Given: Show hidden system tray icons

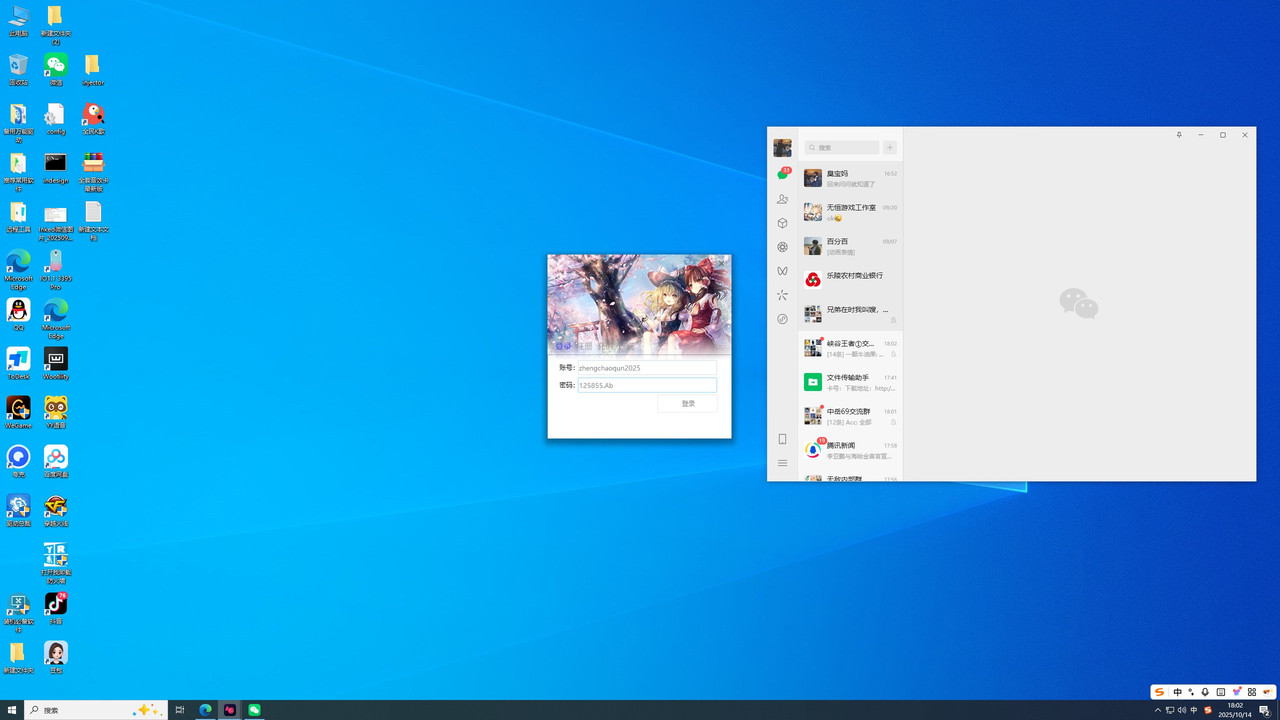Looking at the screenshot, I should (1158, 710).
